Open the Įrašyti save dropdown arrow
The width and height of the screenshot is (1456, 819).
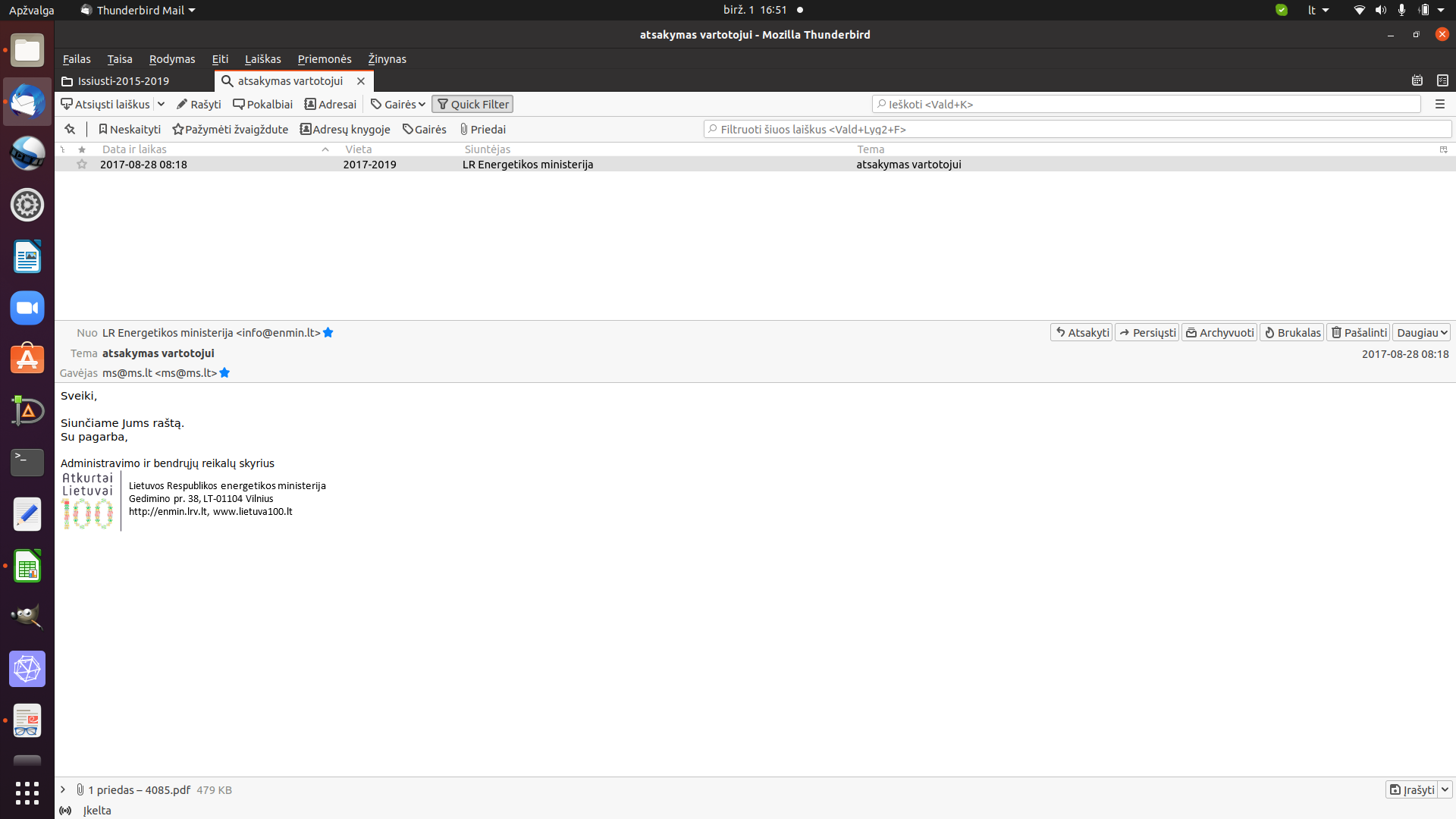1445,789
